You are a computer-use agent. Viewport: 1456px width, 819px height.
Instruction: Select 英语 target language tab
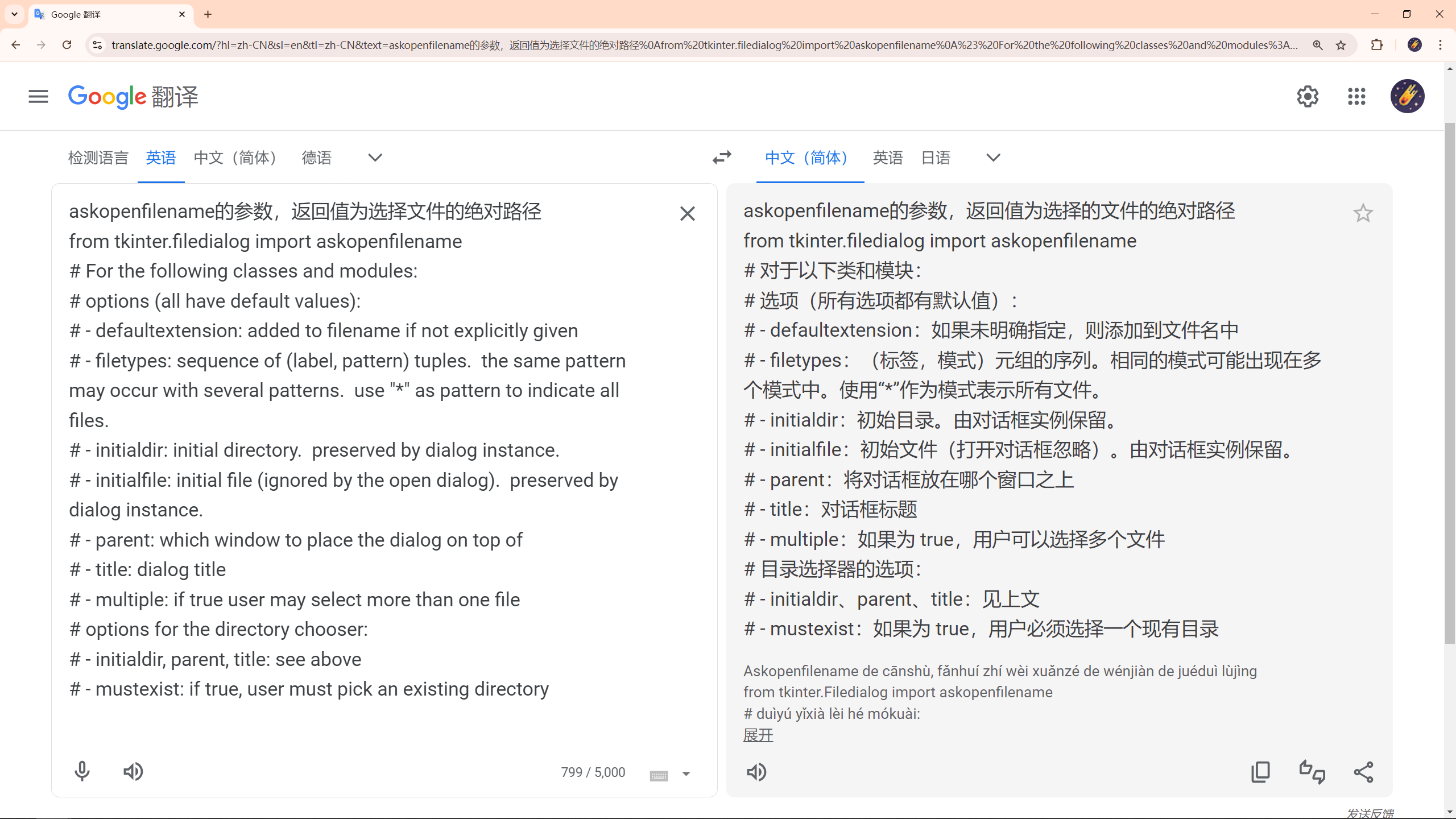point(888,158)
